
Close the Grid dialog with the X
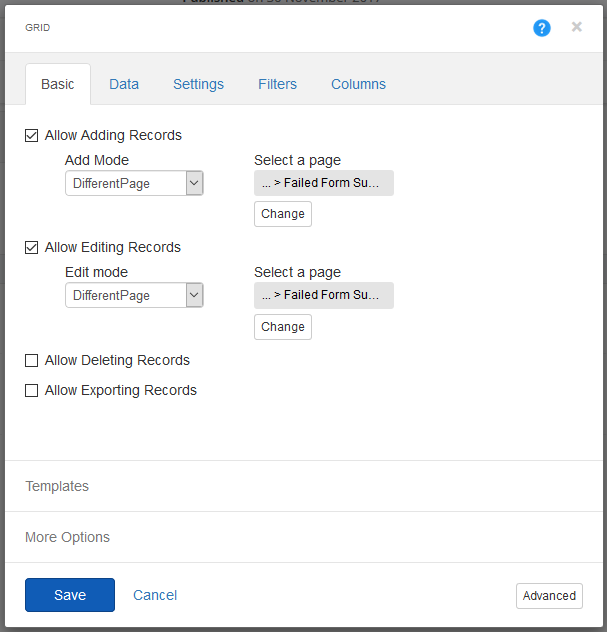tap(577, 27)
